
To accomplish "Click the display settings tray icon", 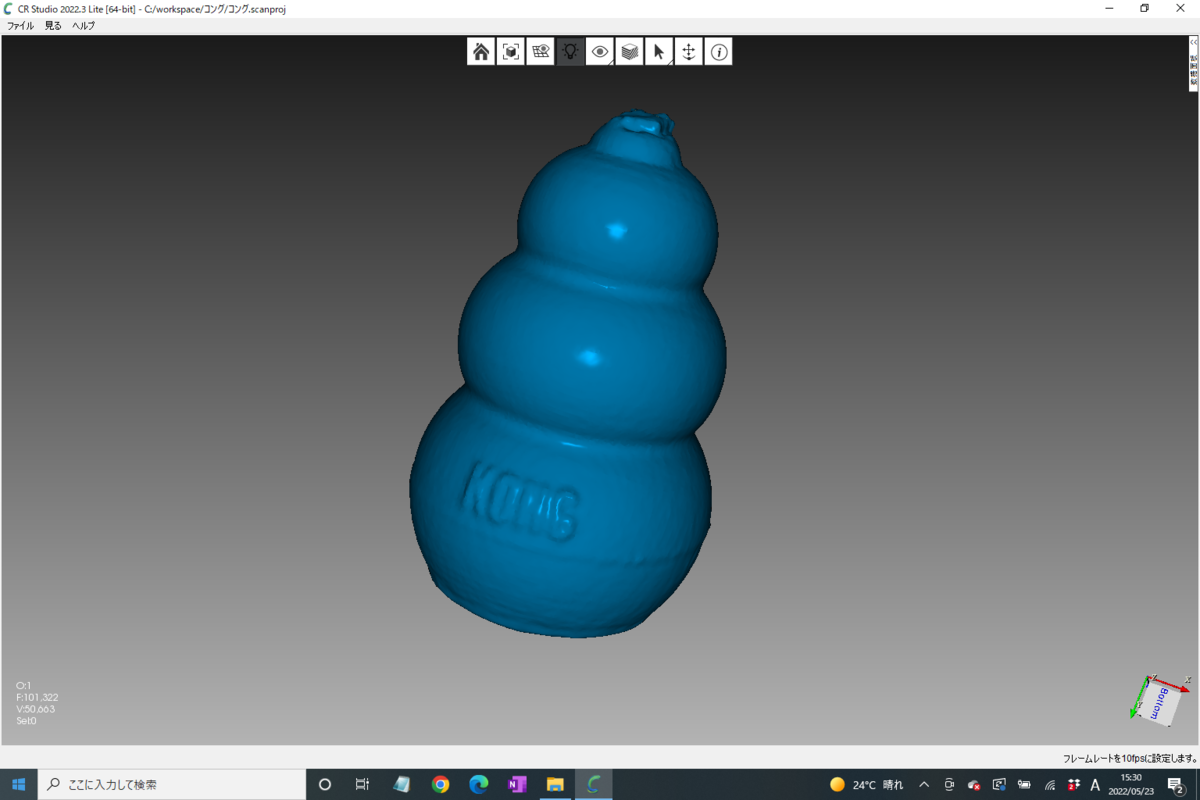I will click(x=999, y=785).
